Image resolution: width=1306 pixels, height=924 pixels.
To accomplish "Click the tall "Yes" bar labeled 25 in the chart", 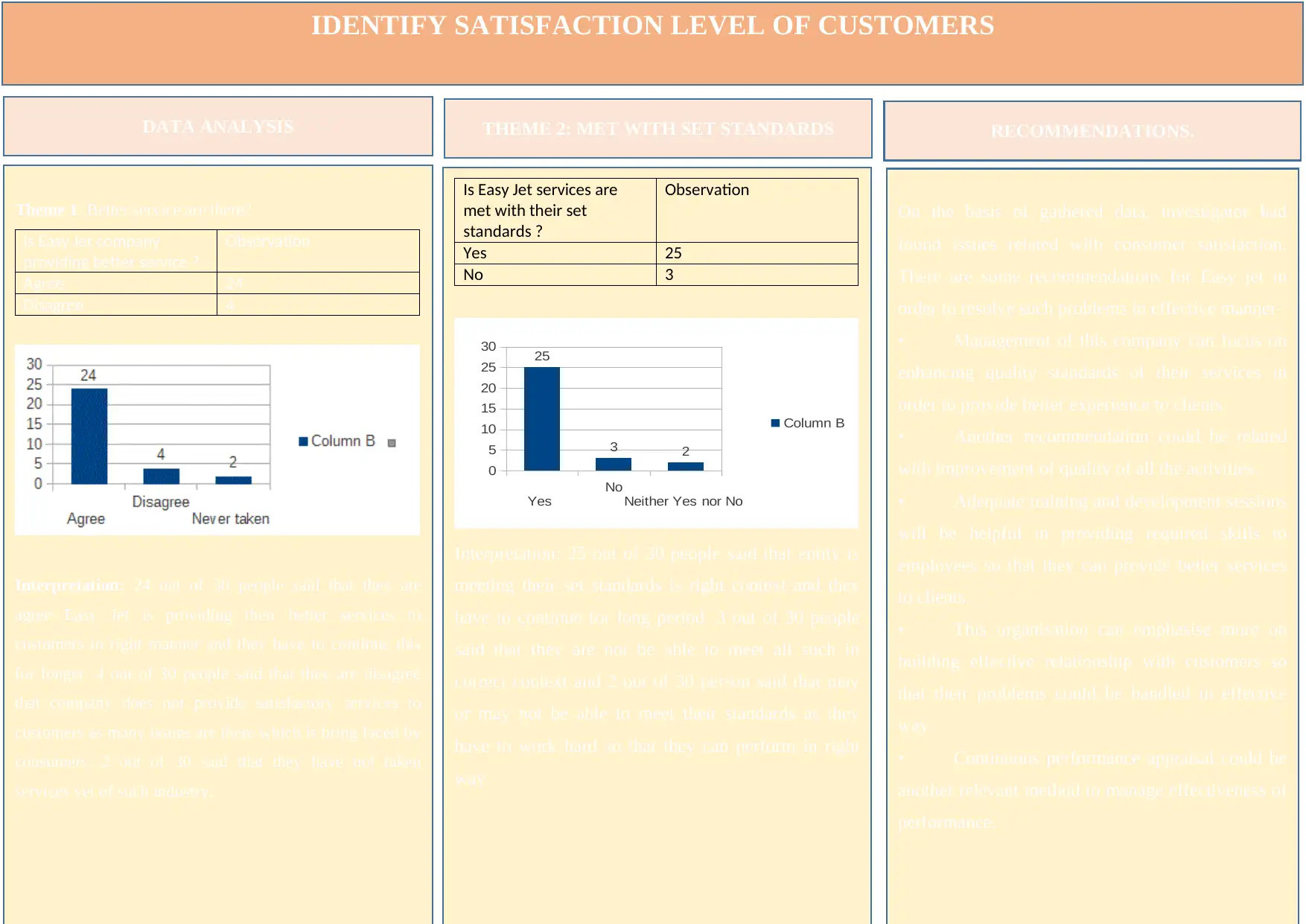I will click(542, 418).
